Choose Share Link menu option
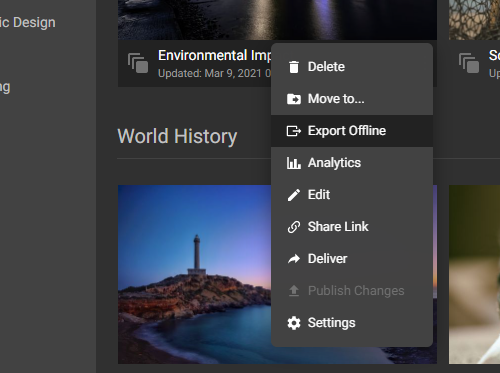500x373 pixels. tap(352, 227)
